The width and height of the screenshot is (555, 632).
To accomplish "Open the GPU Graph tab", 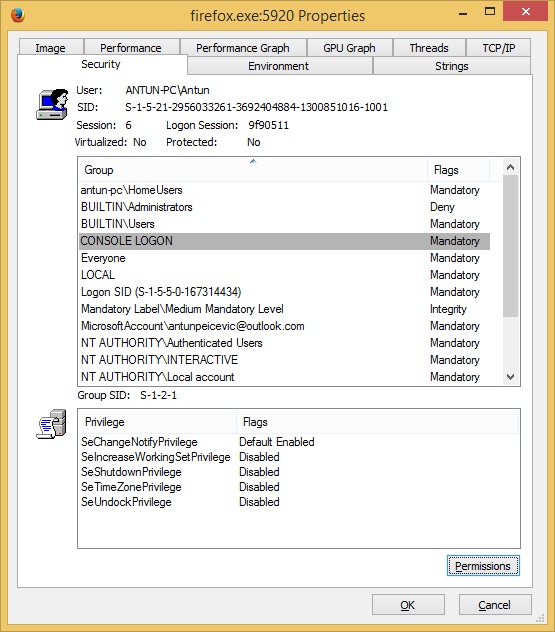I will pos(349,48).
